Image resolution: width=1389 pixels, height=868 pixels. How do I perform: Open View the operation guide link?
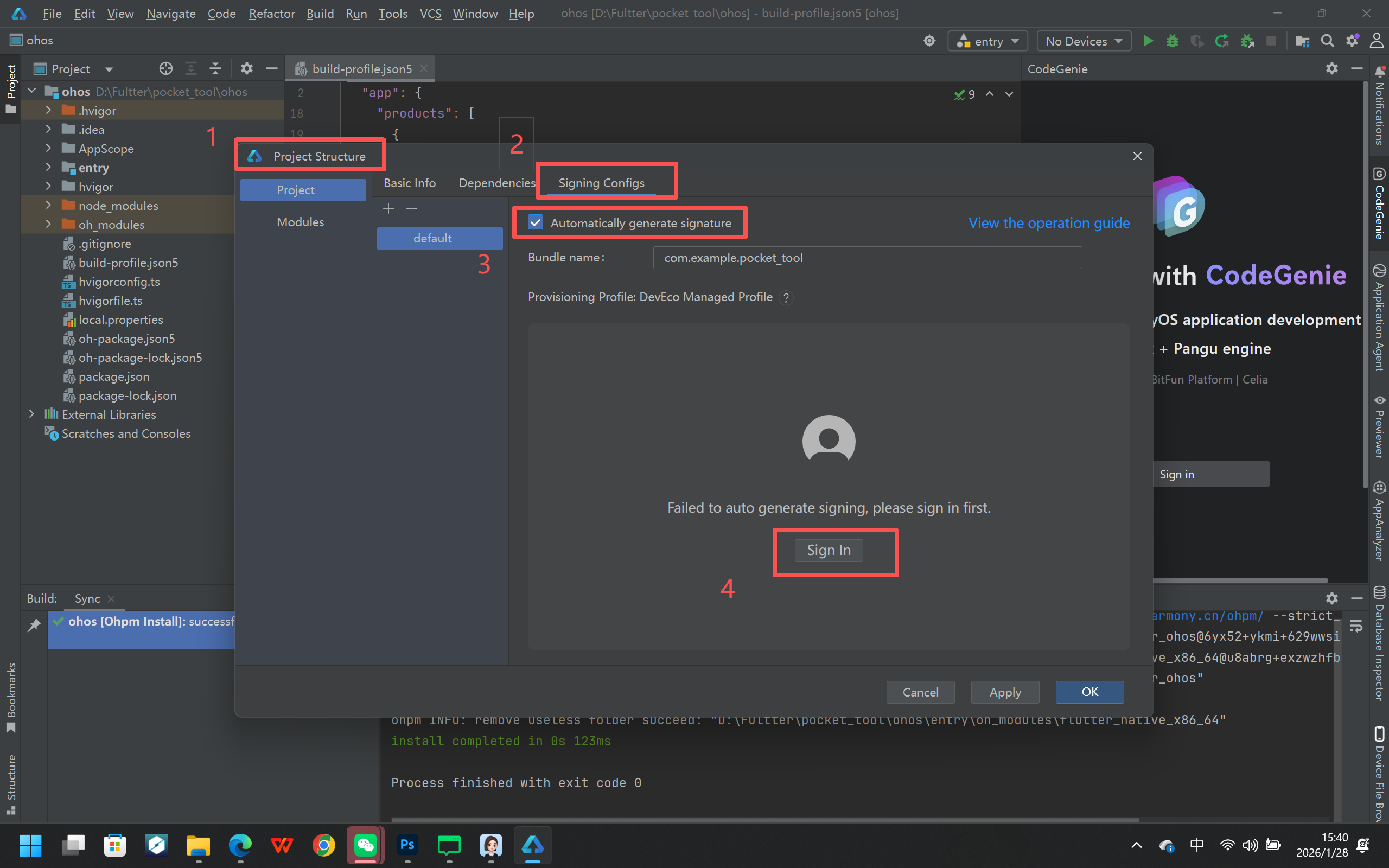click(1049, 223)
